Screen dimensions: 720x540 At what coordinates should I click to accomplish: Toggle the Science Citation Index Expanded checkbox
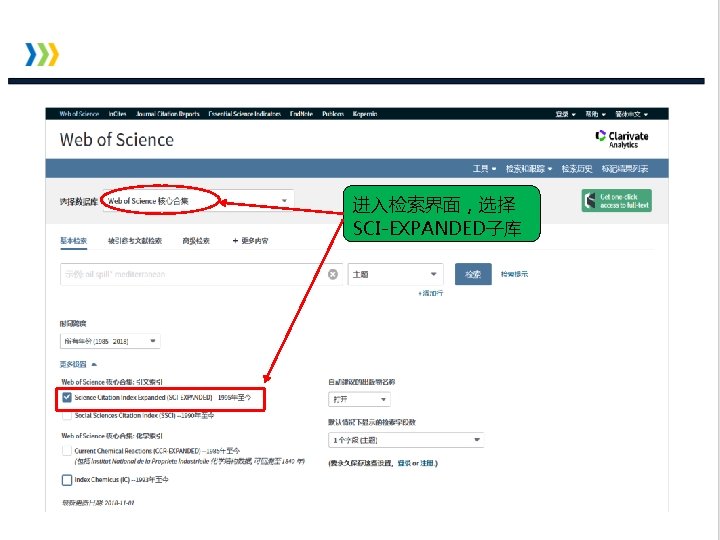(67, 397)
